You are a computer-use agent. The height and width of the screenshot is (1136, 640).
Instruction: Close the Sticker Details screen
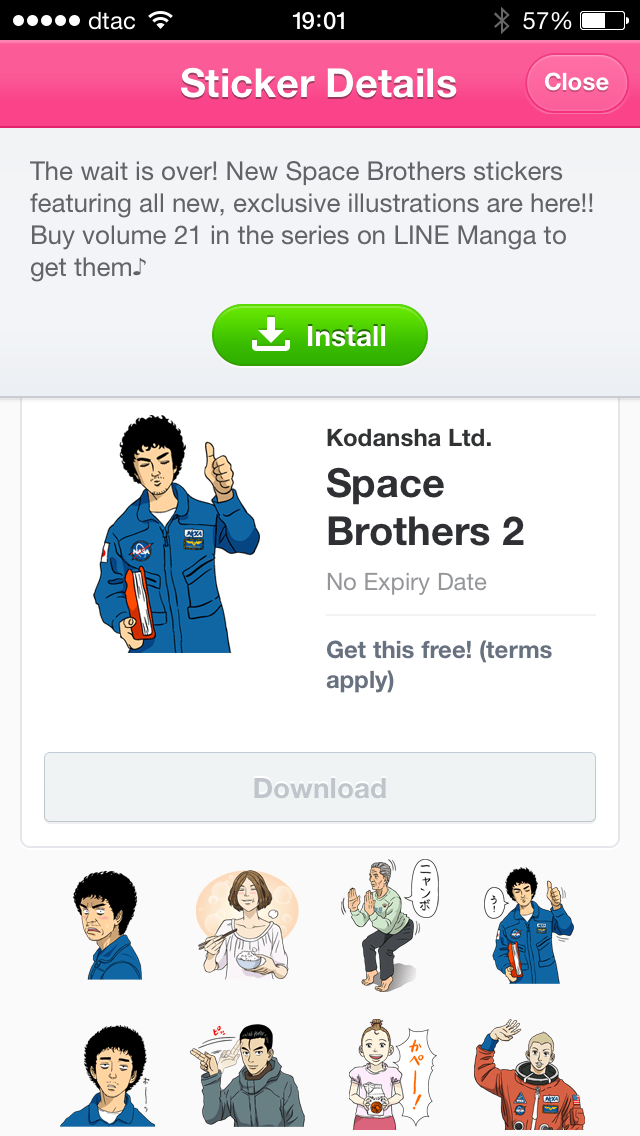tap(576, 82)
